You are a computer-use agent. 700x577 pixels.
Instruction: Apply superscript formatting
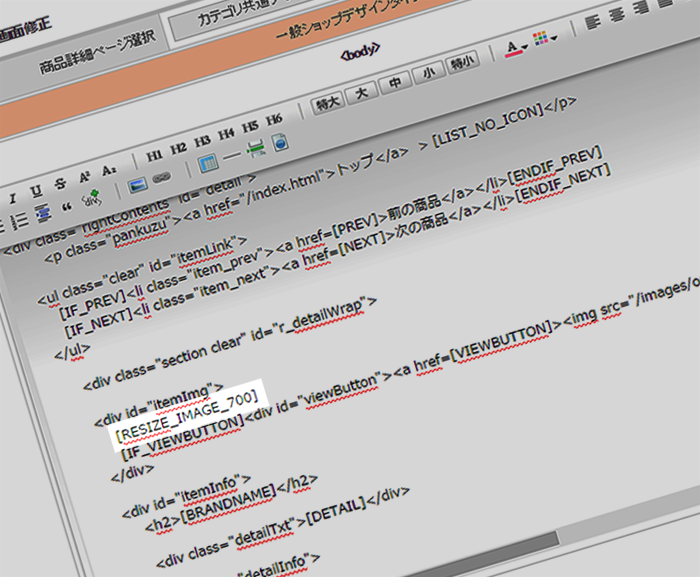click(x=85, y=177)
